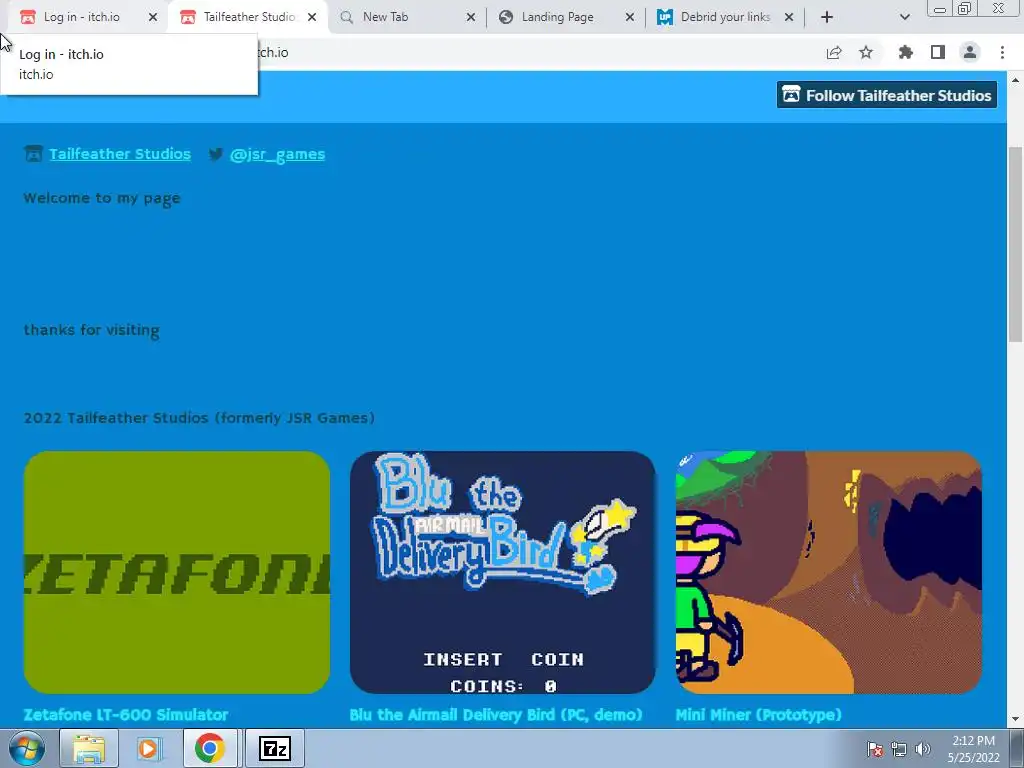Click the scrollbar down arrow
This screenshot has width=1024, height=768.
(x=1016, y=719)
